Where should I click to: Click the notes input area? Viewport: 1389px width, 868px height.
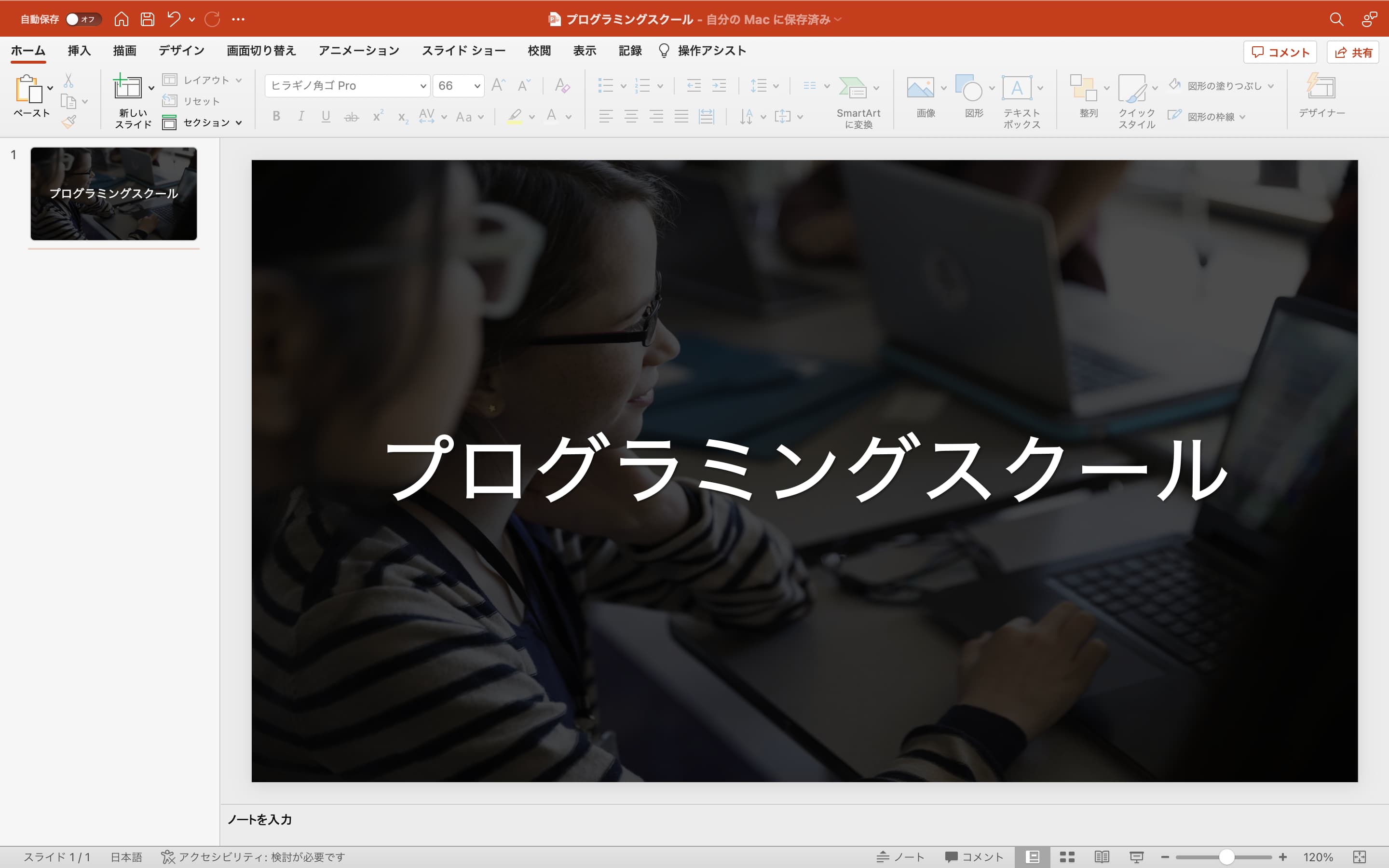(804, 820)
